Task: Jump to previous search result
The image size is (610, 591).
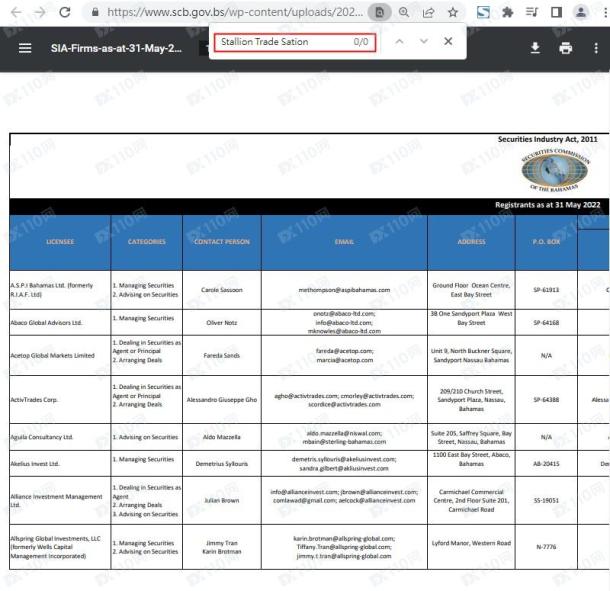Action: 399,41
